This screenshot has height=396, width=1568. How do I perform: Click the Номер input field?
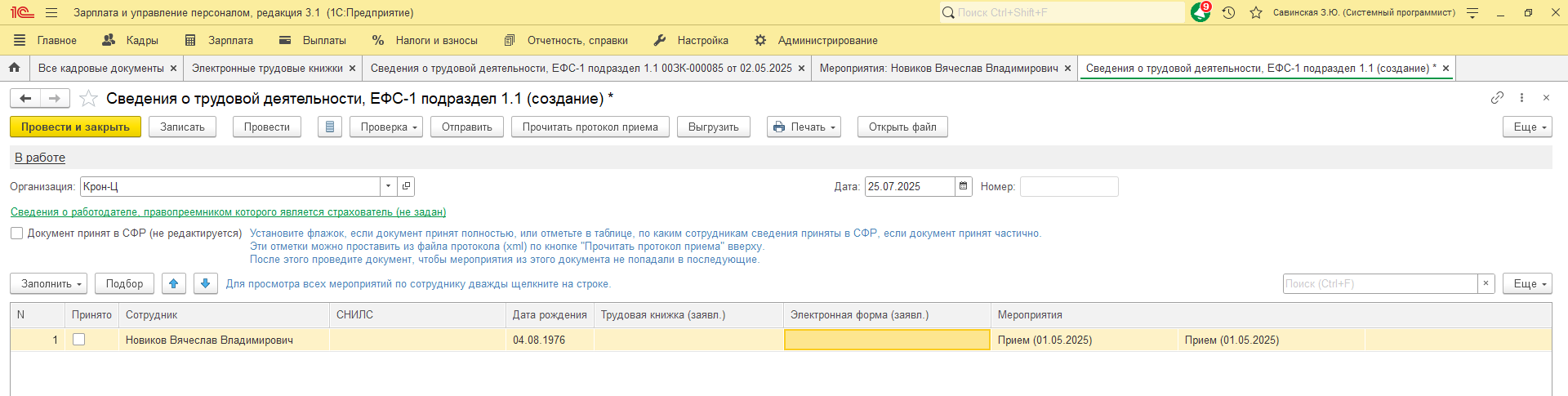point(1068,187)
